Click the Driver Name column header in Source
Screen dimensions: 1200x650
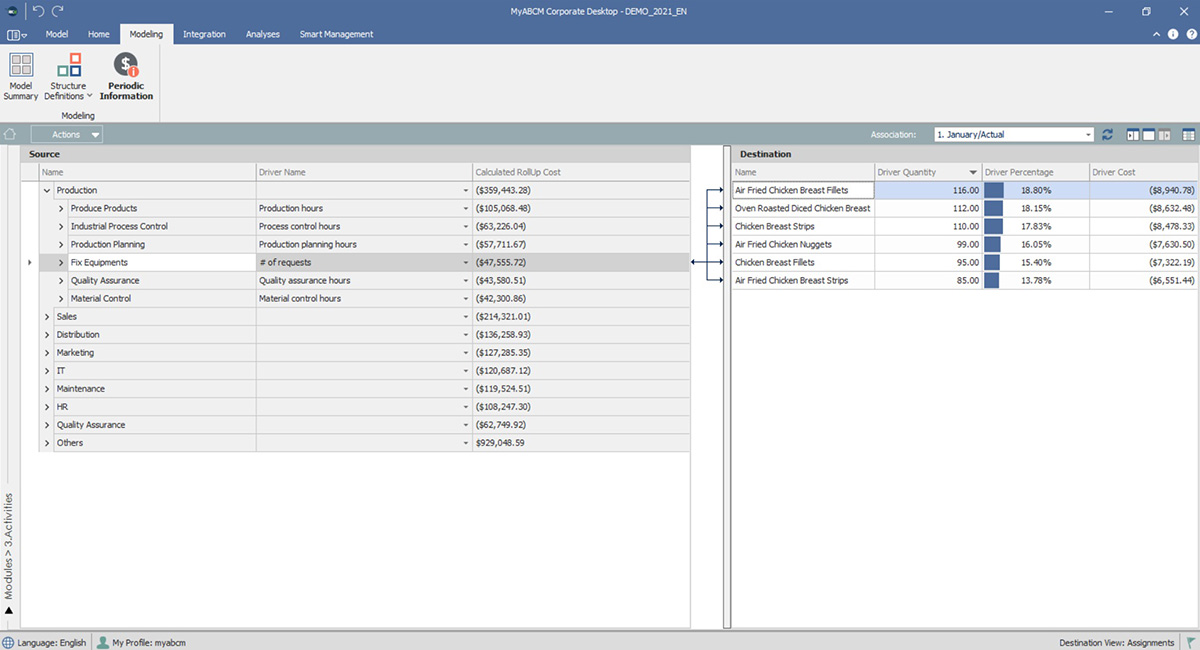(x=364, y=172)
